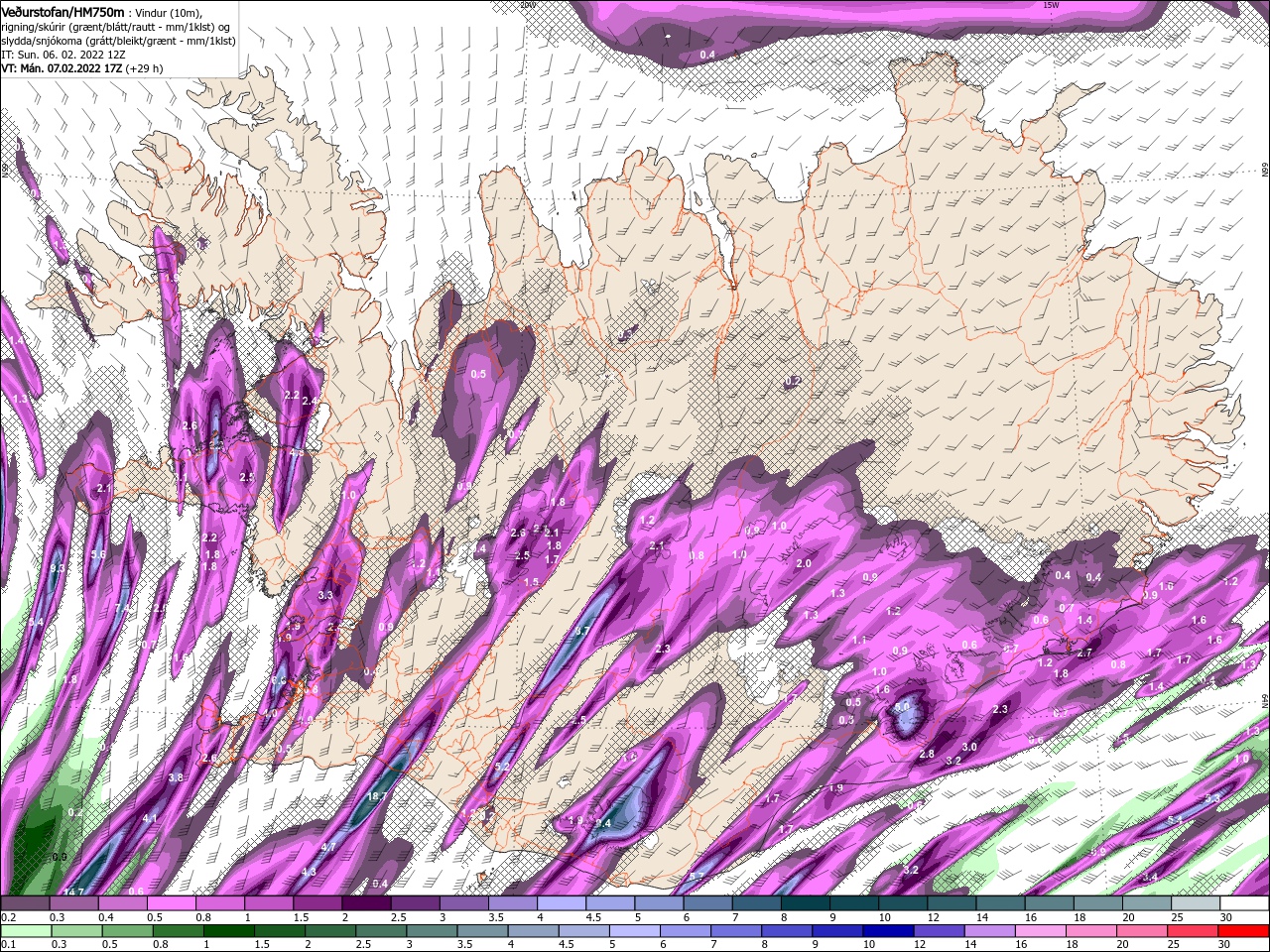
Task: Select white snow swatch above 30
Action: pos(1244,903)
